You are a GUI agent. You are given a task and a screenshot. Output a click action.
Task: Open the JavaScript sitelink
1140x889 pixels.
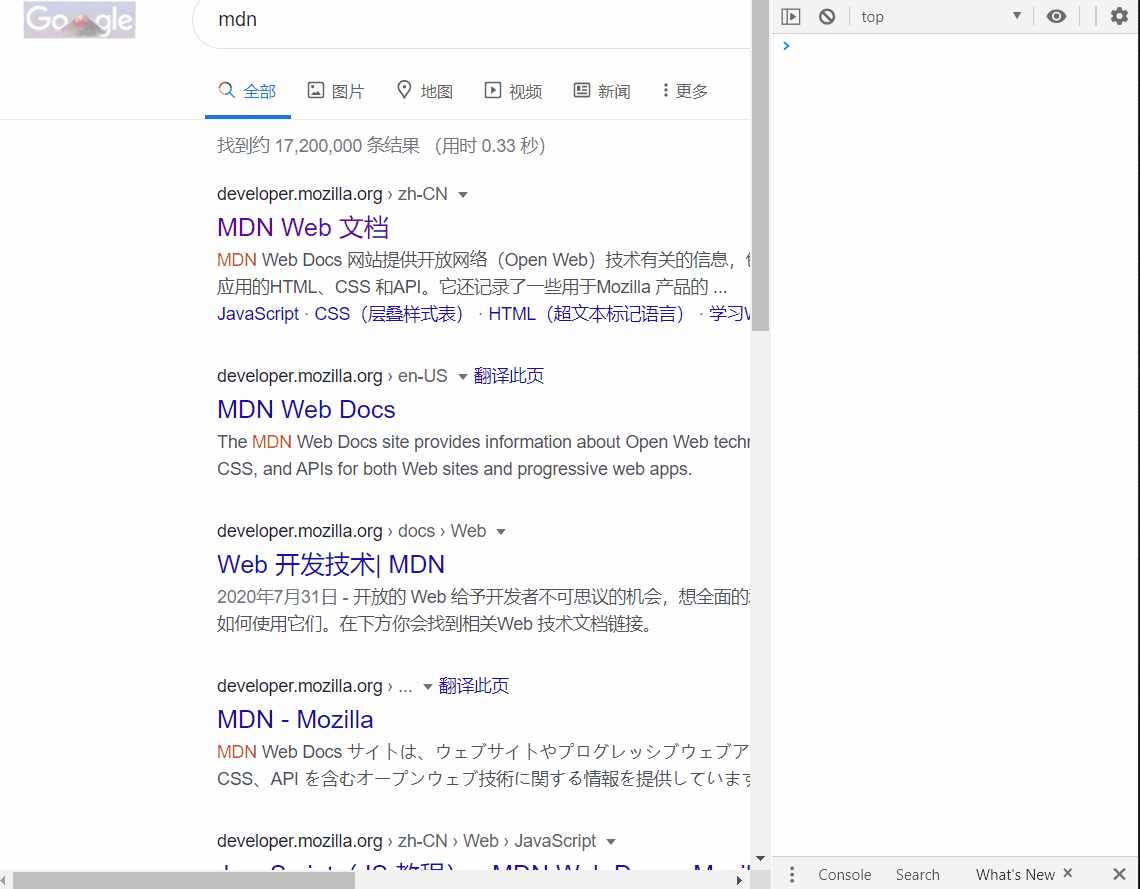pyautogui.click(x=257, y=314)
